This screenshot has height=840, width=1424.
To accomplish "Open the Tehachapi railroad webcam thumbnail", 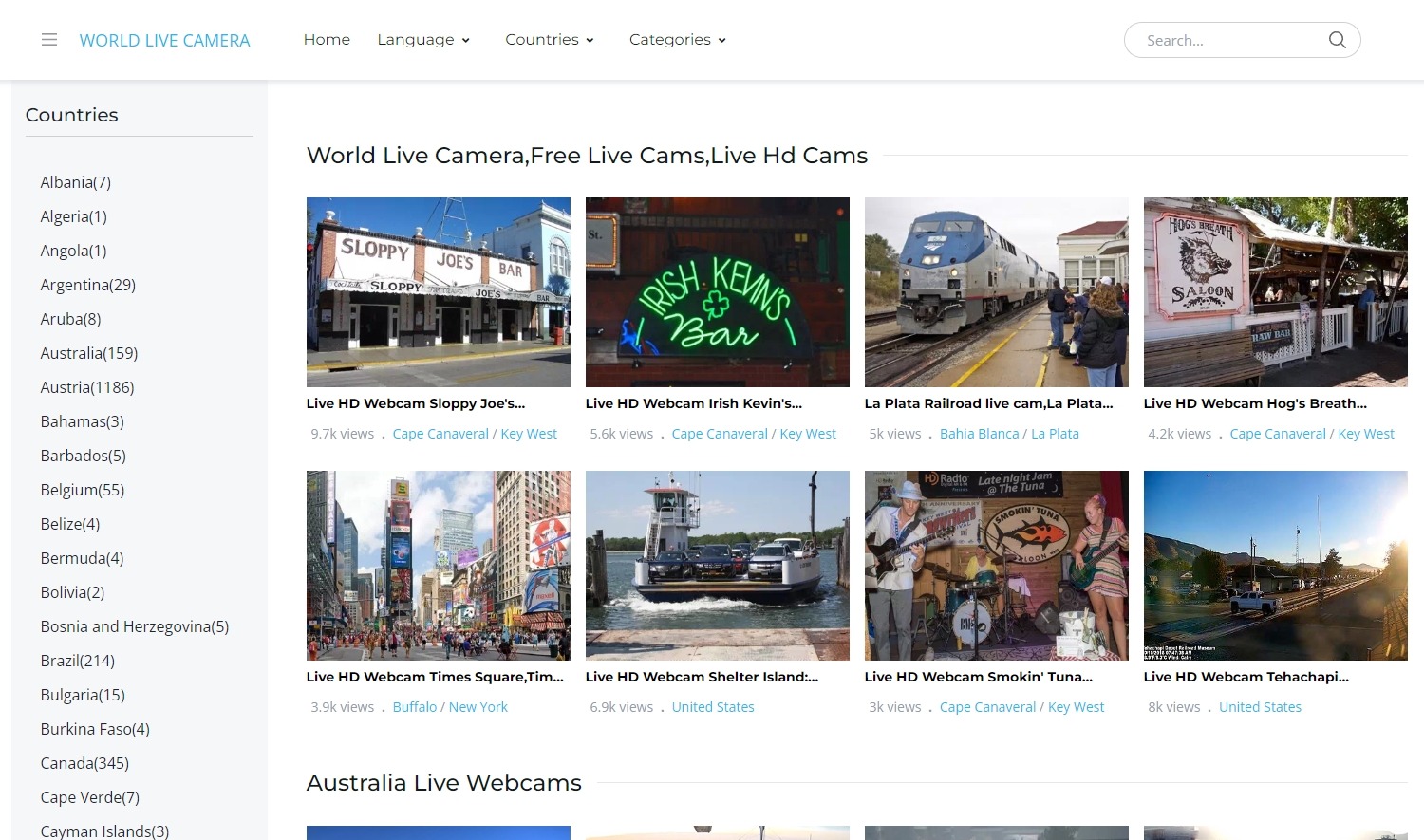I will pyautogui.click(x=1275, y=566).
